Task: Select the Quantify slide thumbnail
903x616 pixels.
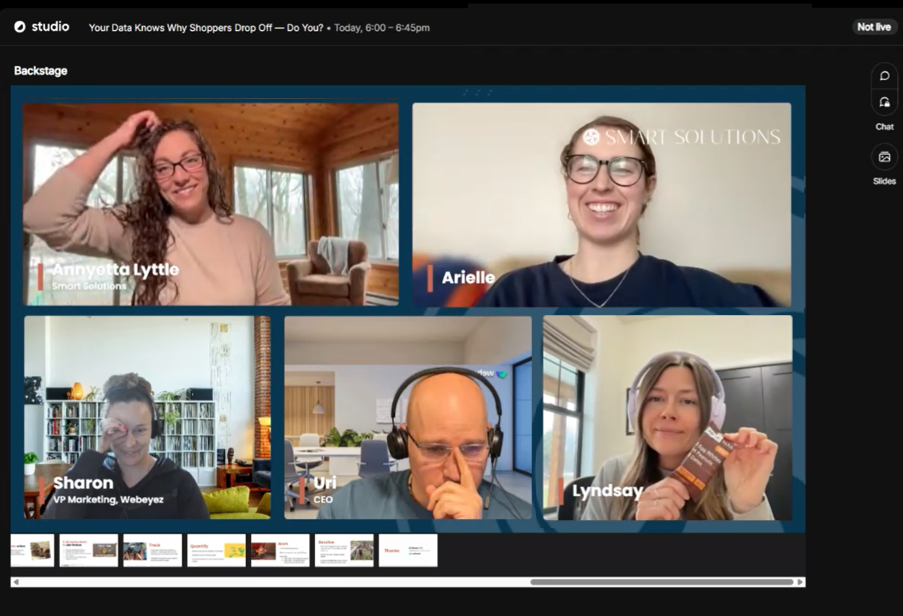Action: [x=217, y=550]
